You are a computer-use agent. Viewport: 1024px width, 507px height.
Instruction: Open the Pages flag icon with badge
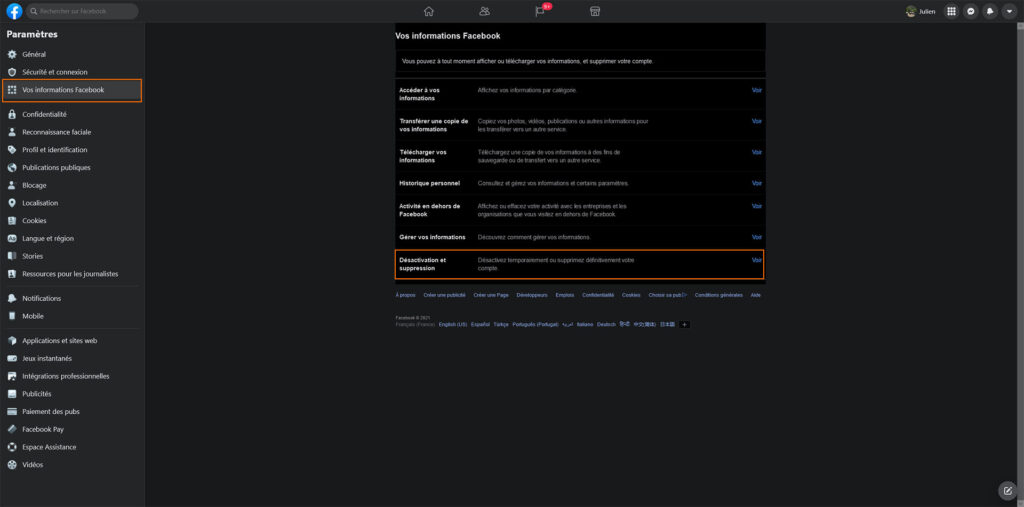541,11
